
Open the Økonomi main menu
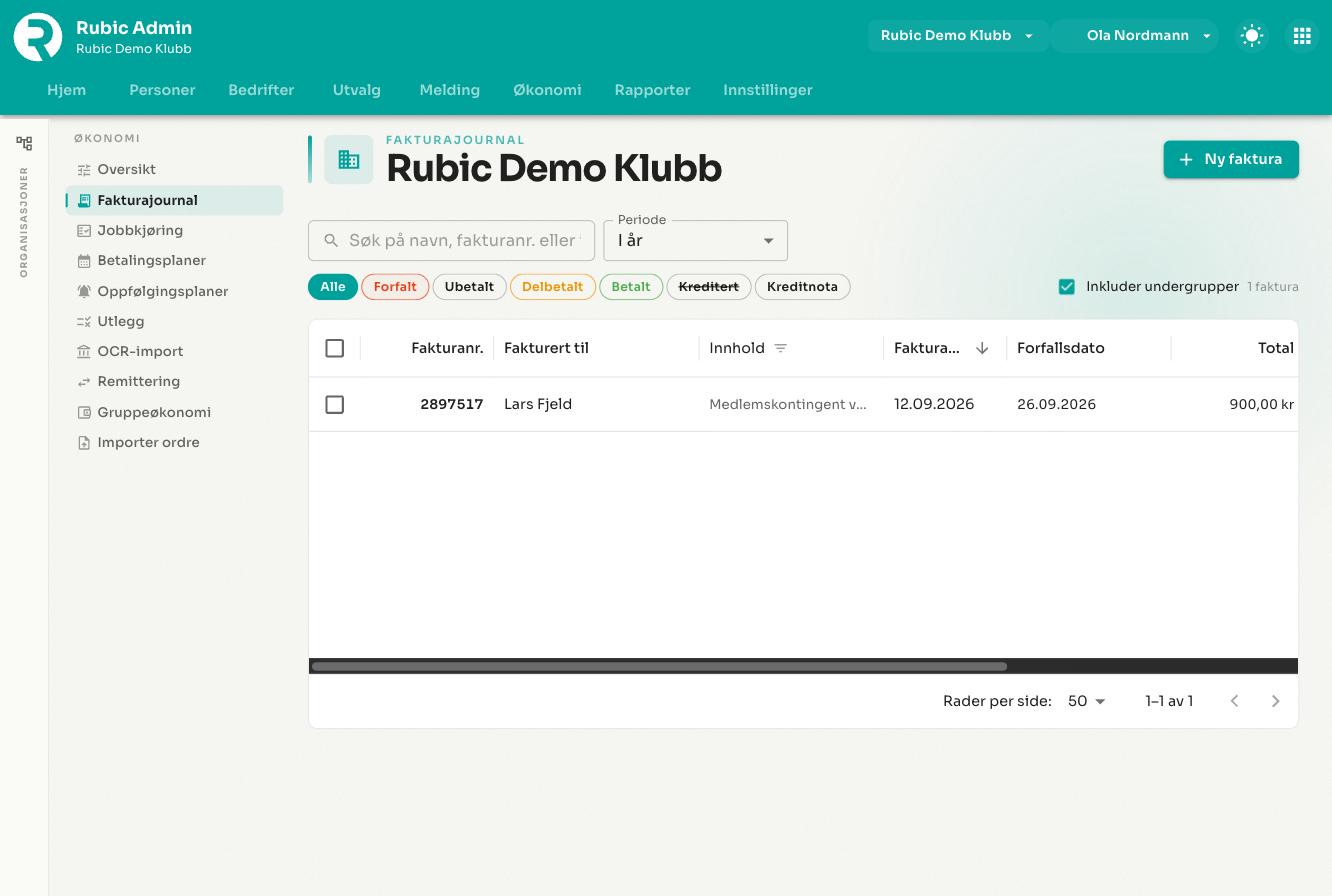547,90
